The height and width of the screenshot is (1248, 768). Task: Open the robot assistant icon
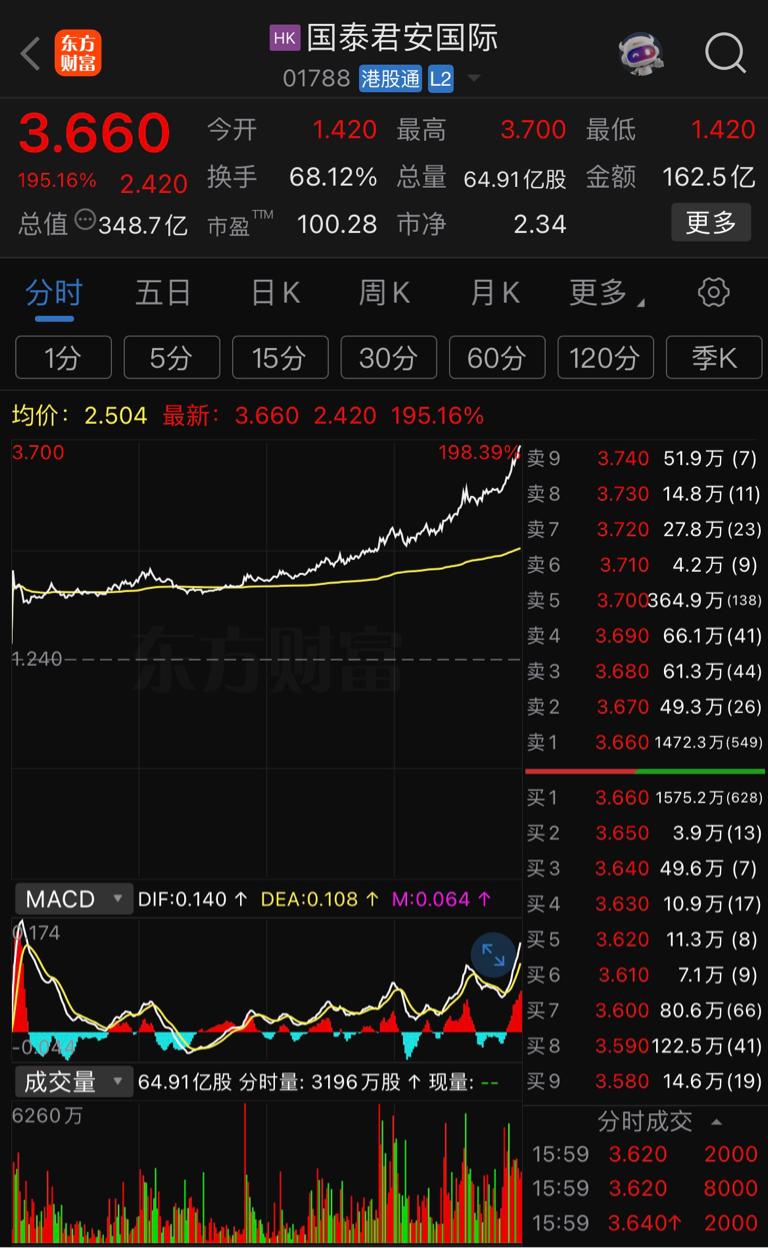(x=640, y=53)
